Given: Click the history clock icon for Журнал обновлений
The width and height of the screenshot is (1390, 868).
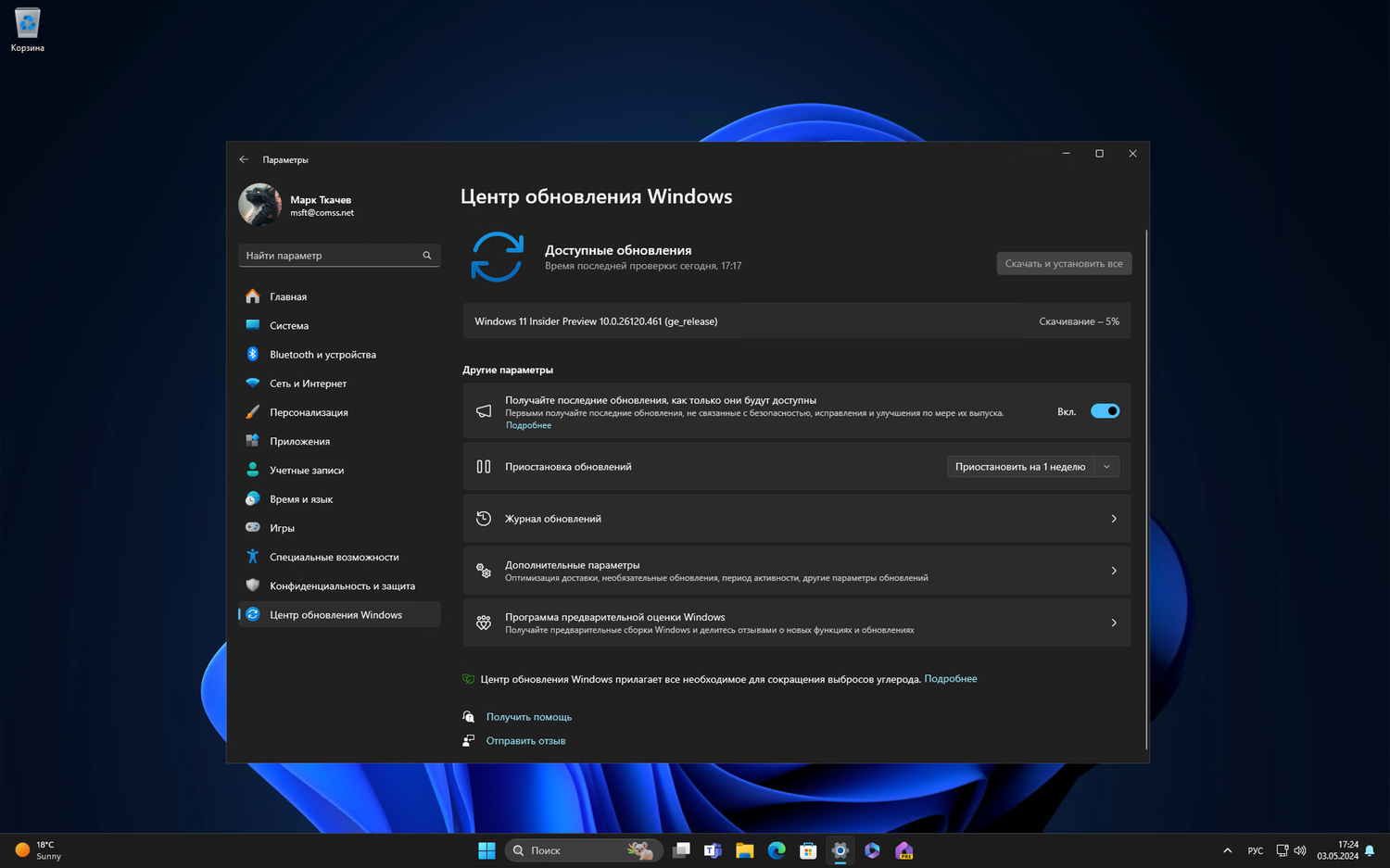Looking at the screenshot, I should coord(484,519).
